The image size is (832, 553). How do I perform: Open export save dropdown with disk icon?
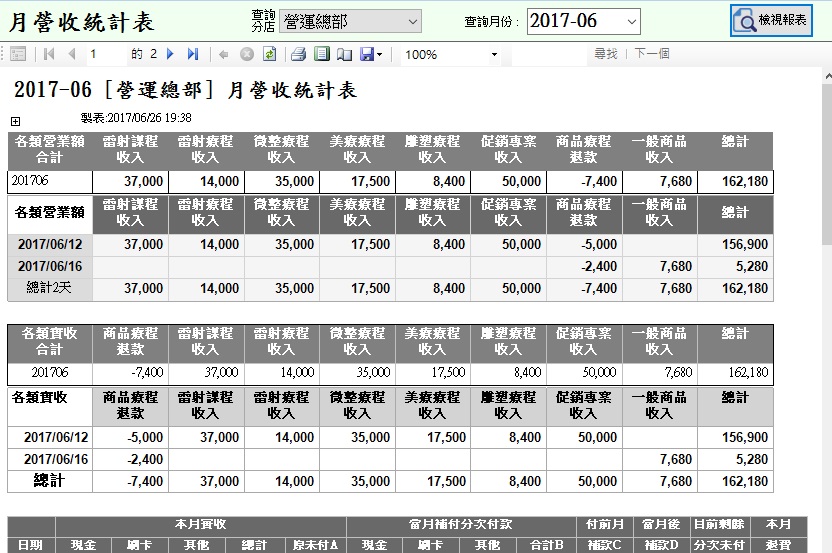pyautogui.click(x=371, y=54)
